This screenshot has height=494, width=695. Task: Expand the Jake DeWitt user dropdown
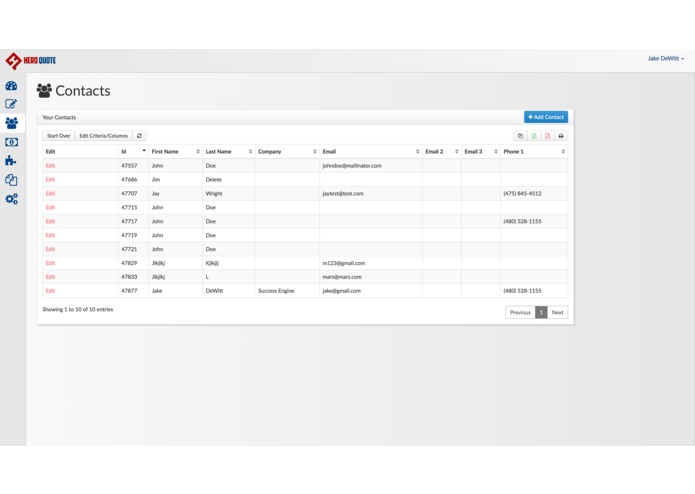pyautogui.click(x=666, y=58)
